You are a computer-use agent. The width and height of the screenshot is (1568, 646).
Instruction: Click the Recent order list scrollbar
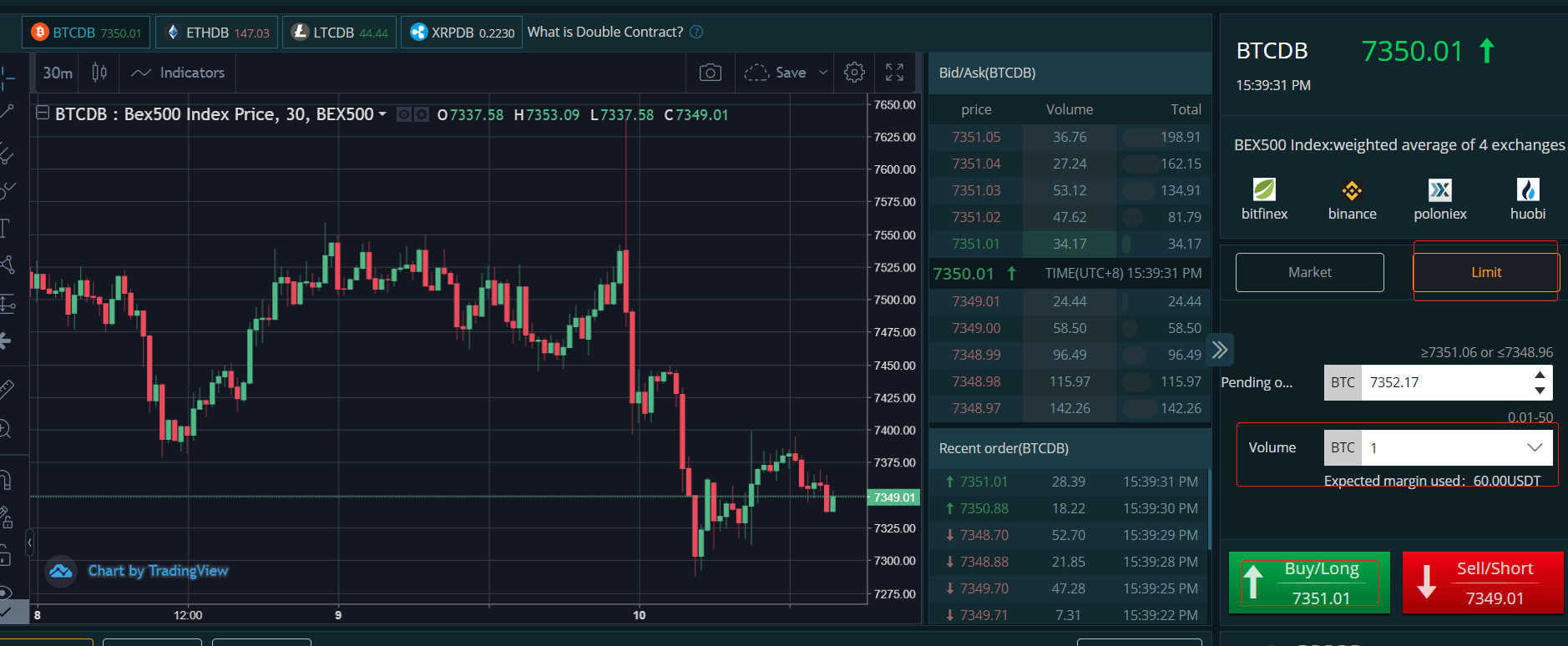point(1209,509)
